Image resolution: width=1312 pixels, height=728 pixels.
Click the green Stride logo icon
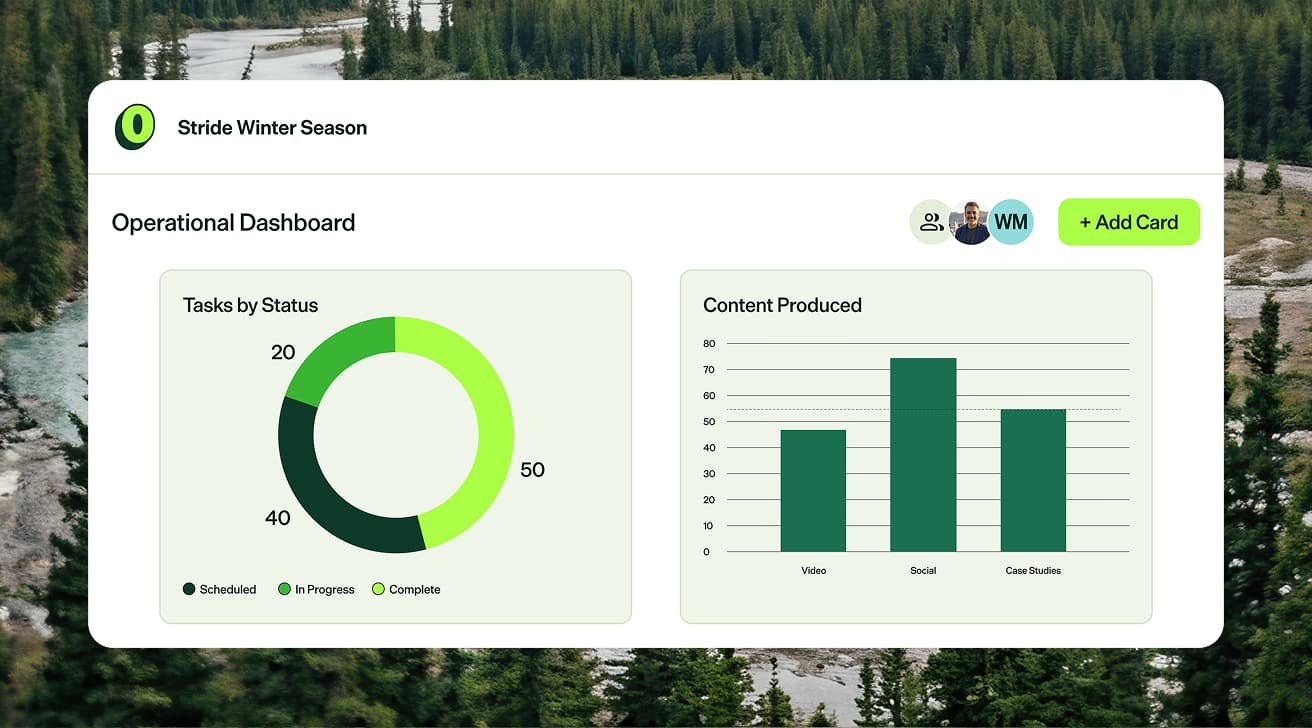(135, 127)
